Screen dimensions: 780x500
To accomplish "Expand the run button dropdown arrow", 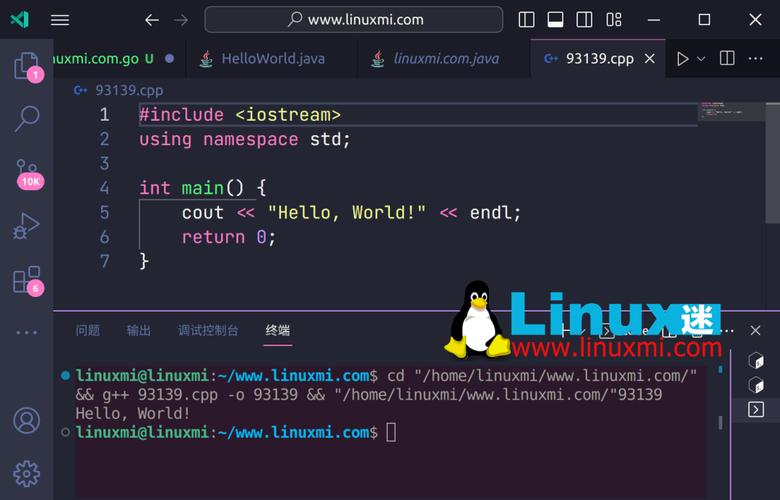I will click(x=701, y=59).
